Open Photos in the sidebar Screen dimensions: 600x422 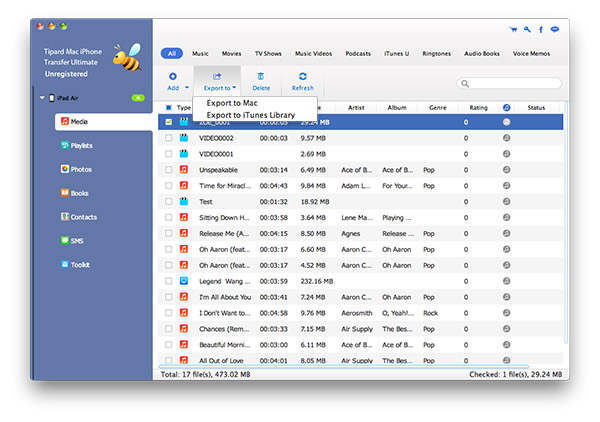tap(76, 169)
